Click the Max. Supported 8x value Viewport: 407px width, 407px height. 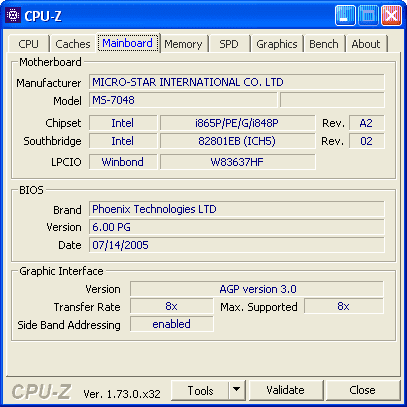point(344,306)
